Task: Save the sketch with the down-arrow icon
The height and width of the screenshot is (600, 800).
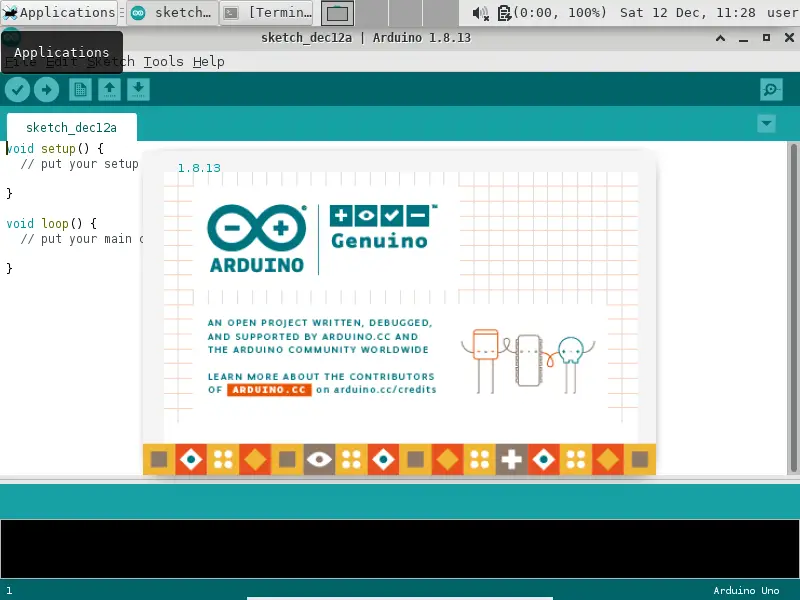Action: (138, 90)
